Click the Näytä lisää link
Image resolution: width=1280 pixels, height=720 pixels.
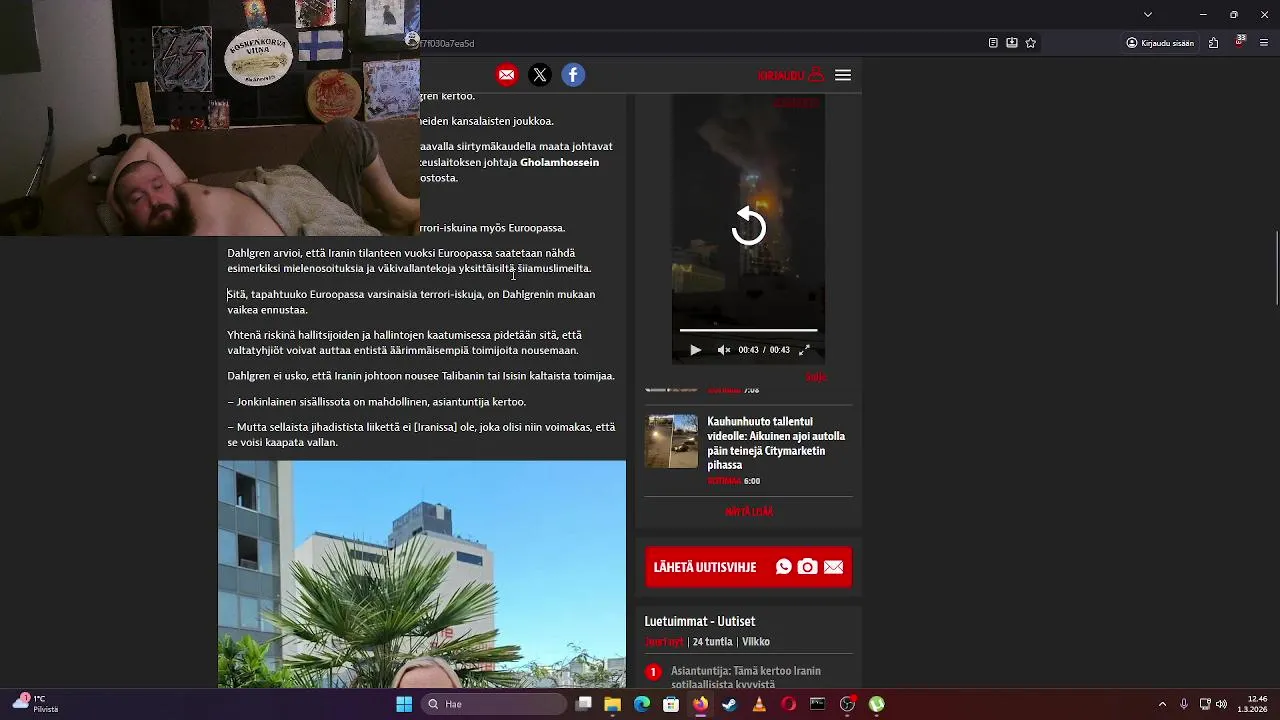(749, 512)
